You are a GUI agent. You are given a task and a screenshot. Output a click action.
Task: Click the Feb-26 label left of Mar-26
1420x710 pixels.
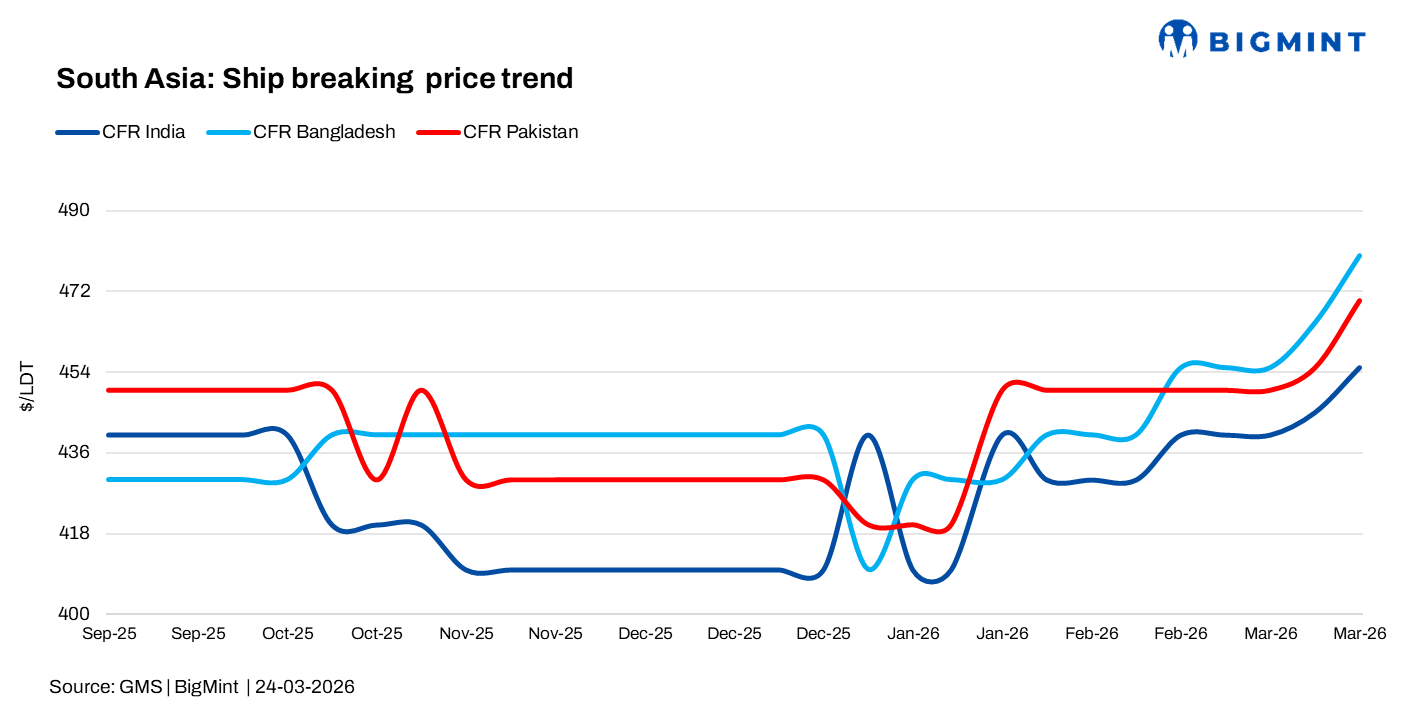click(1180, 634)
